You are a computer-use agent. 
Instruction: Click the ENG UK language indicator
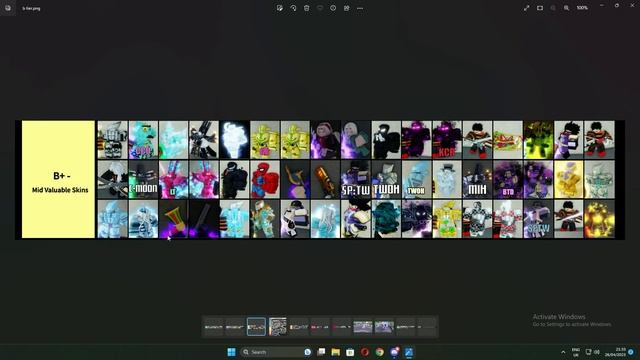(576, 352)
